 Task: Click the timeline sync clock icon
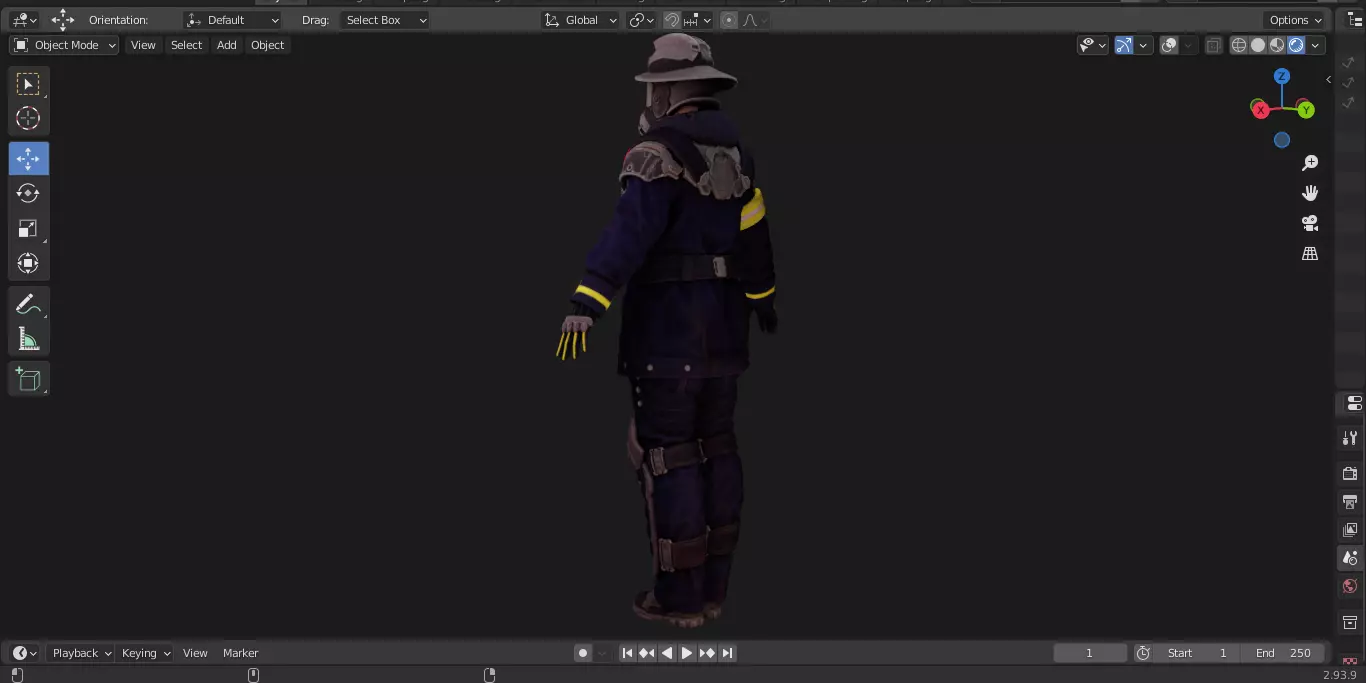coord(1143,653)
